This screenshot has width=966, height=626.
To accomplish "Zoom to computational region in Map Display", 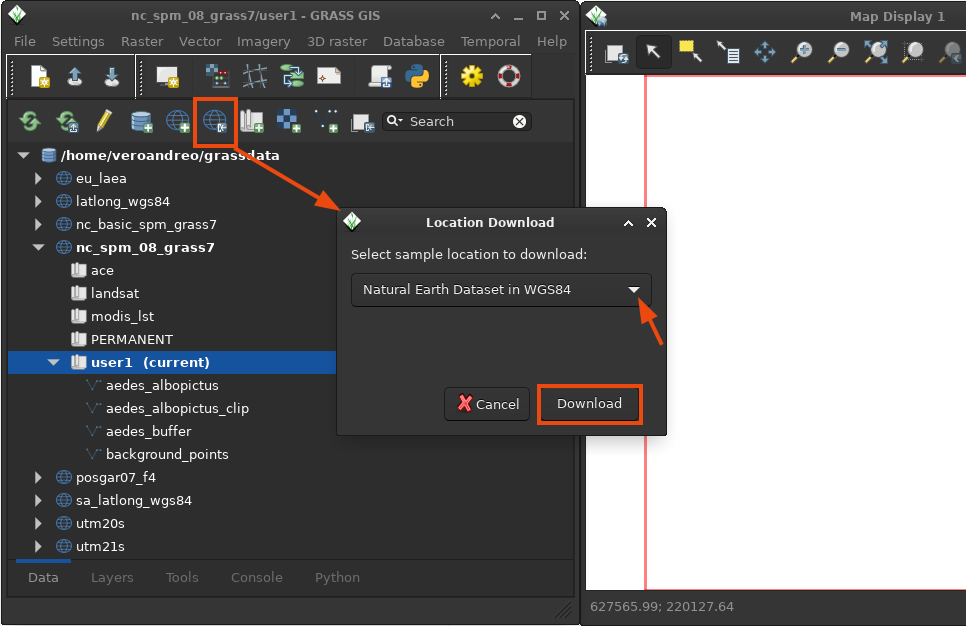I will tap(912, 52).
